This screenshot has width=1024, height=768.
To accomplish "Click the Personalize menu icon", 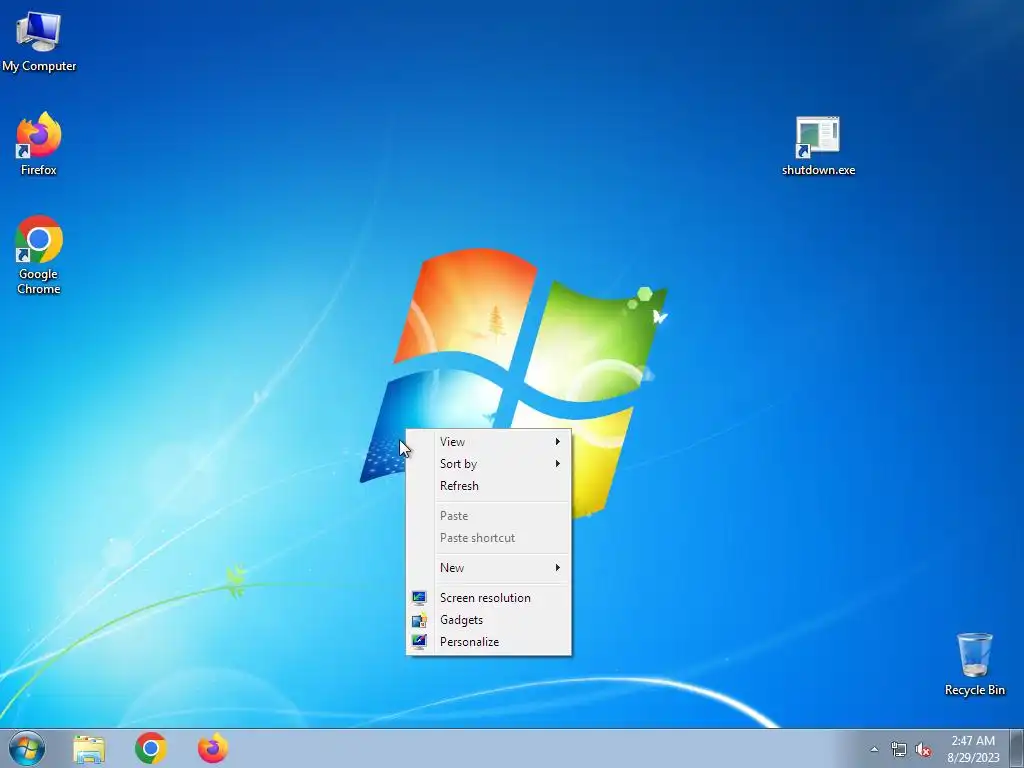I will 419,642.
